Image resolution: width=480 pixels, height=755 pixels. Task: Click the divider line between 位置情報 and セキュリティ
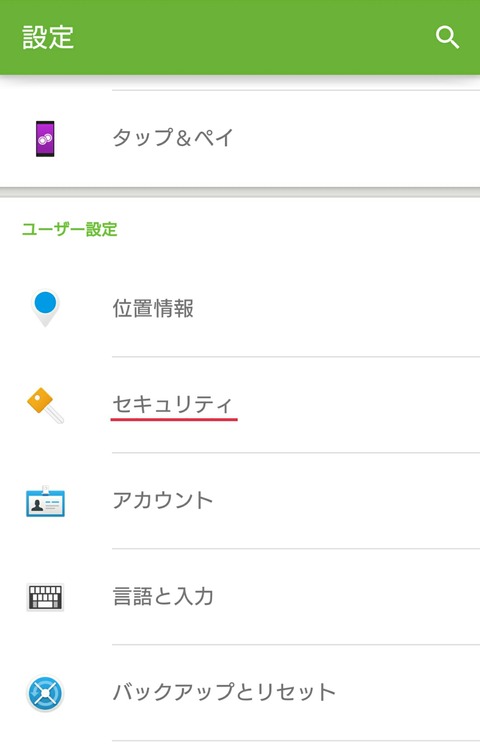pos(296,357)
